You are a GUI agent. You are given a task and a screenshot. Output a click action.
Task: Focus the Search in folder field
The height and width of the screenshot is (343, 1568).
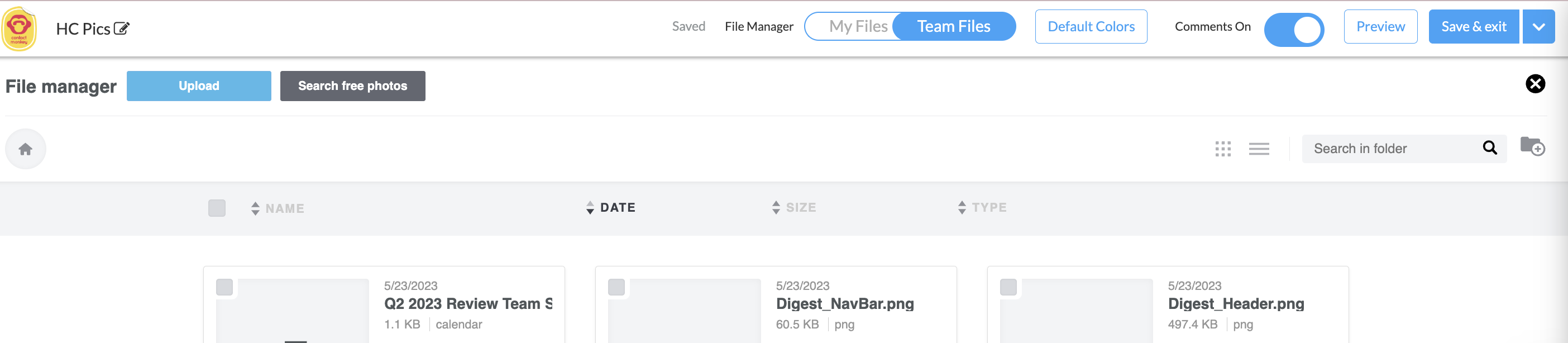(x=1394, y=149)
